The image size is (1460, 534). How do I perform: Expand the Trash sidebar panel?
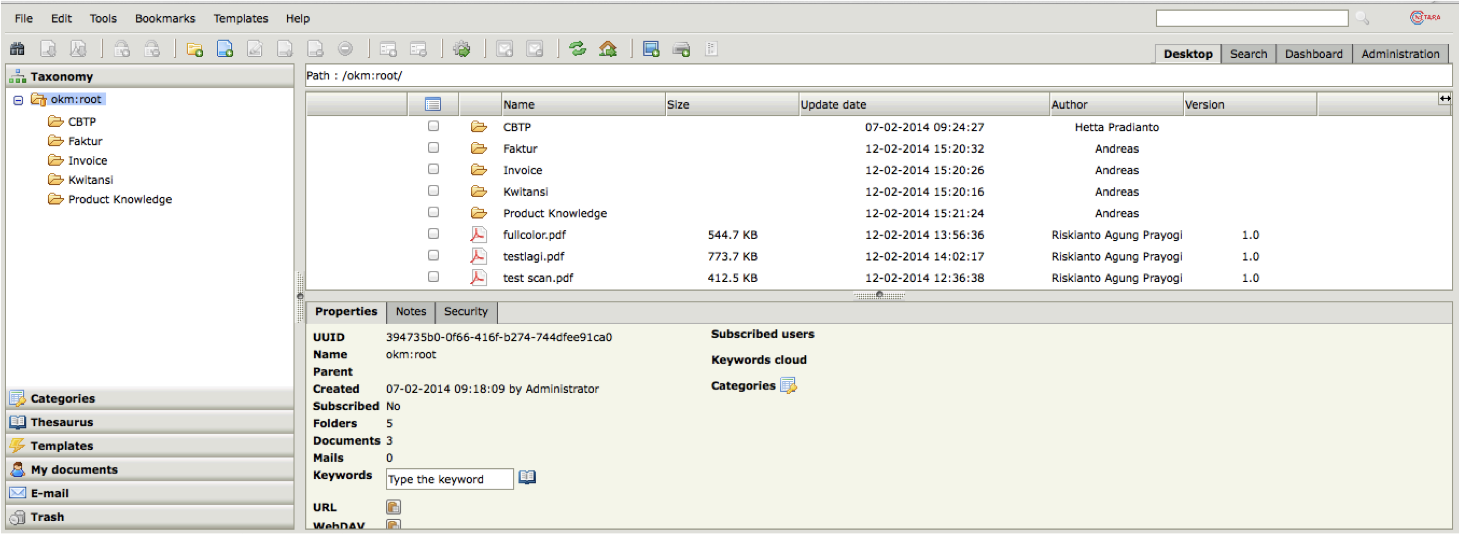(47, 517)
